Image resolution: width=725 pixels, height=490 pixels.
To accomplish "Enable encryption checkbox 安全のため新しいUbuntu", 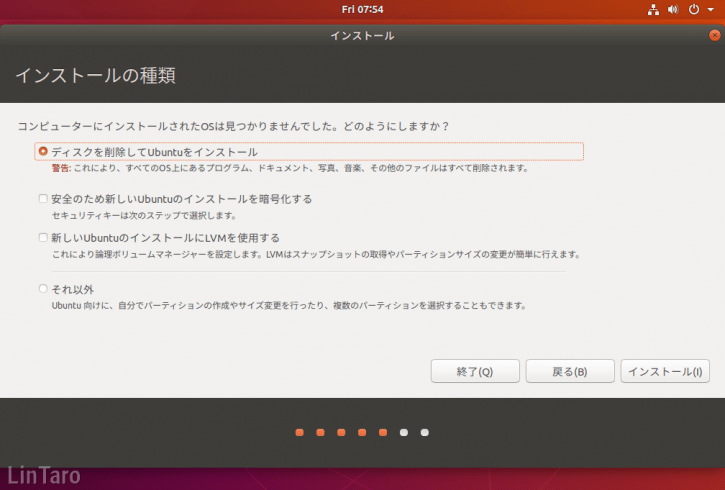I will click(43, 198).
